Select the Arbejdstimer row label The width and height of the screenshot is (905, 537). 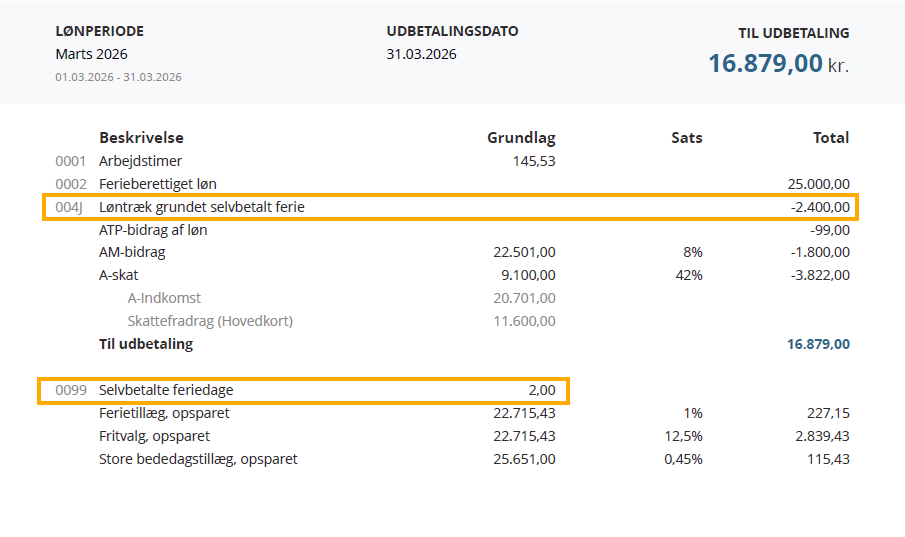pos(140,161)
